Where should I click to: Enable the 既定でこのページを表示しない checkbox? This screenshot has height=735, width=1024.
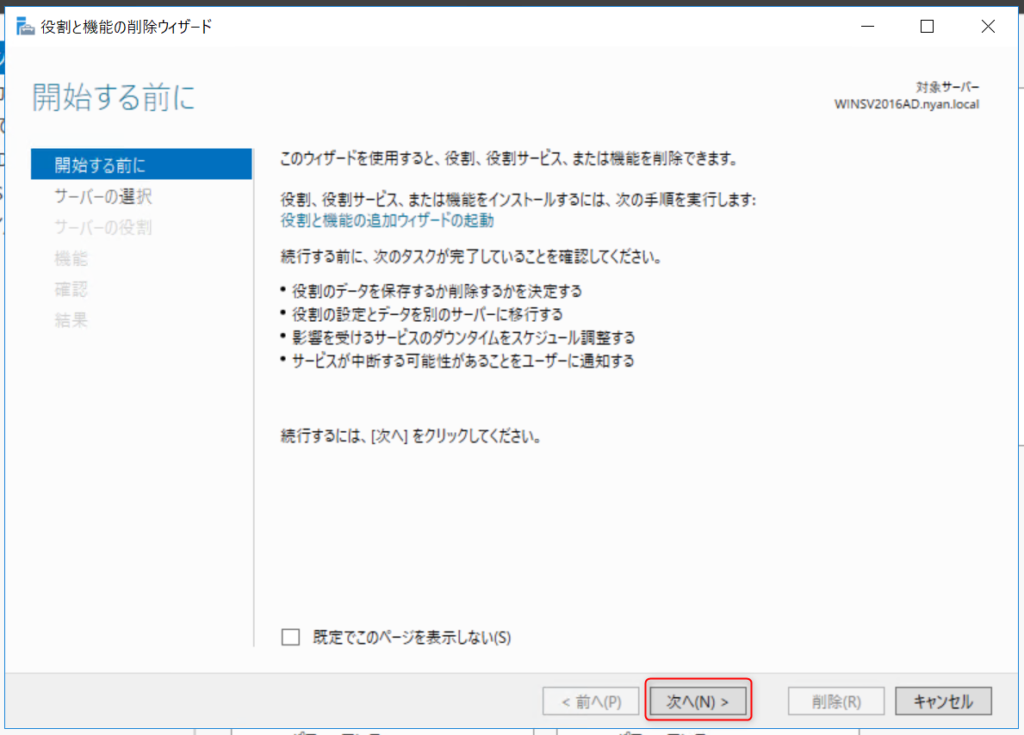pyautogui.click(x=291, y=637)
